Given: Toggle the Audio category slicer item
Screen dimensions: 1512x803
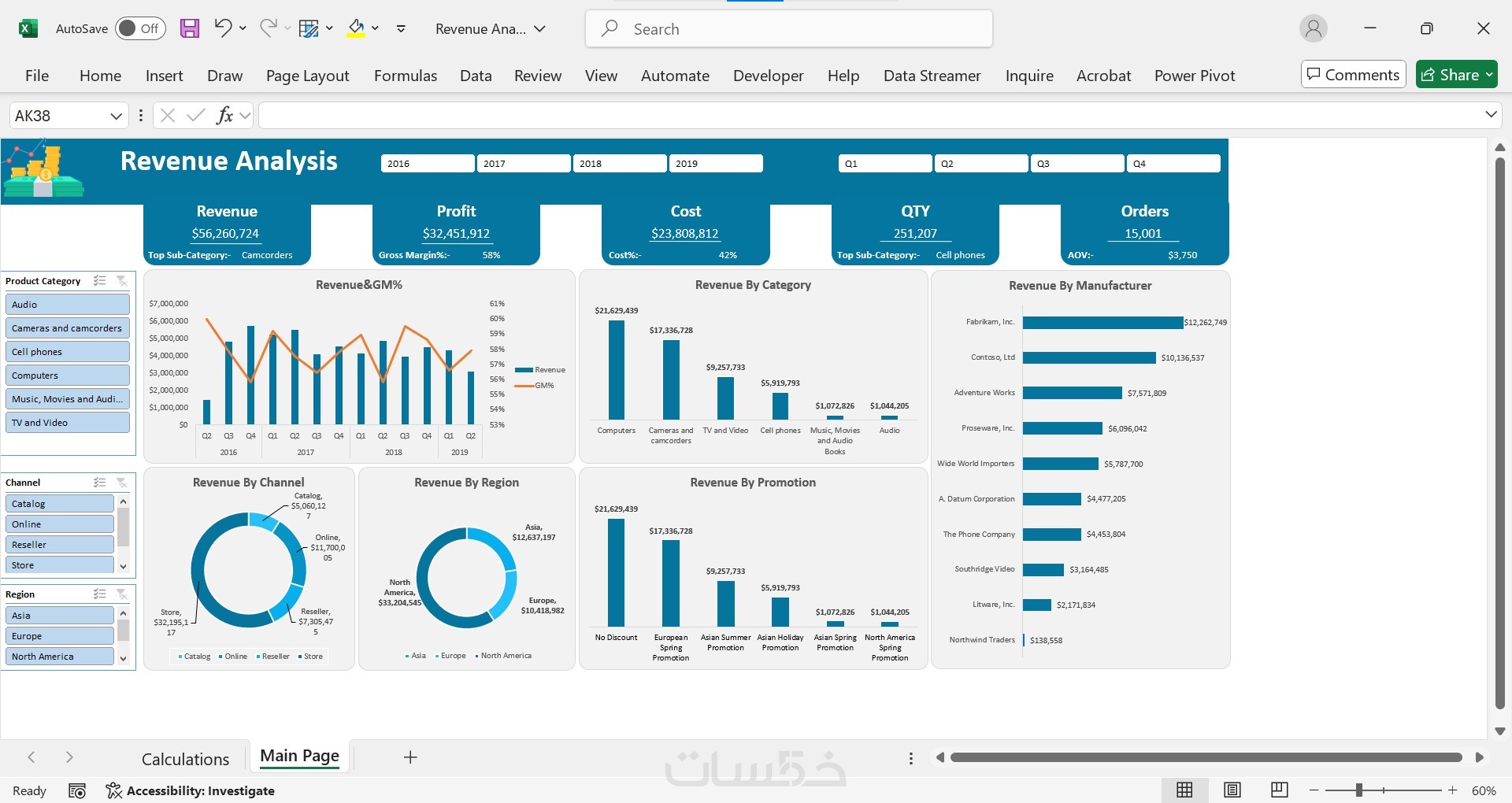Looking at the screenshot, I should coord(68,305).
